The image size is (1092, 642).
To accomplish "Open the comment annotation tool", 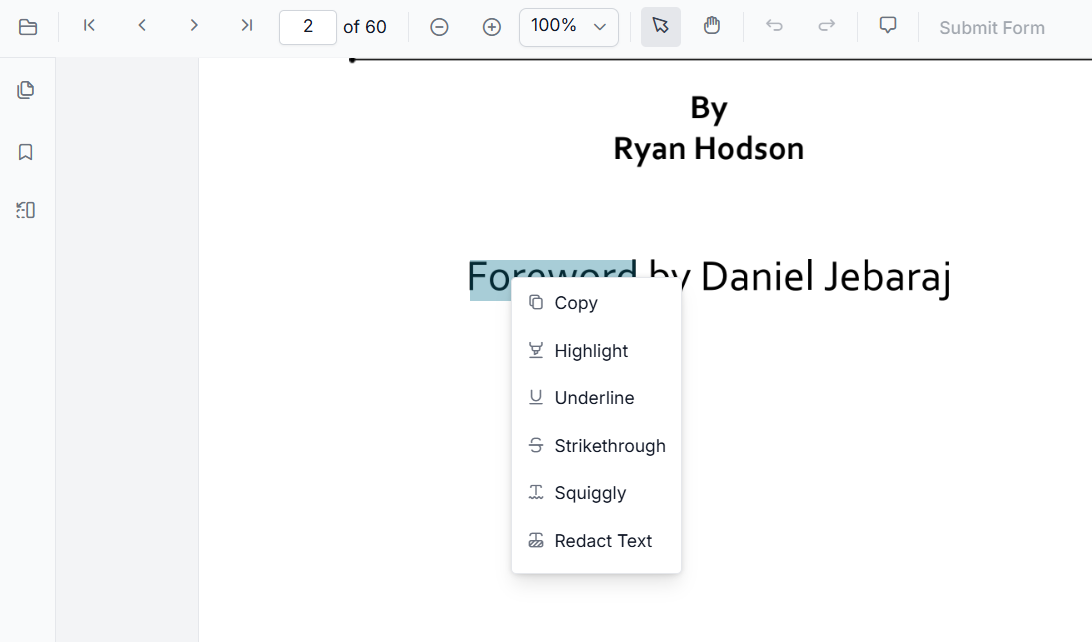I will click(888, 25).
